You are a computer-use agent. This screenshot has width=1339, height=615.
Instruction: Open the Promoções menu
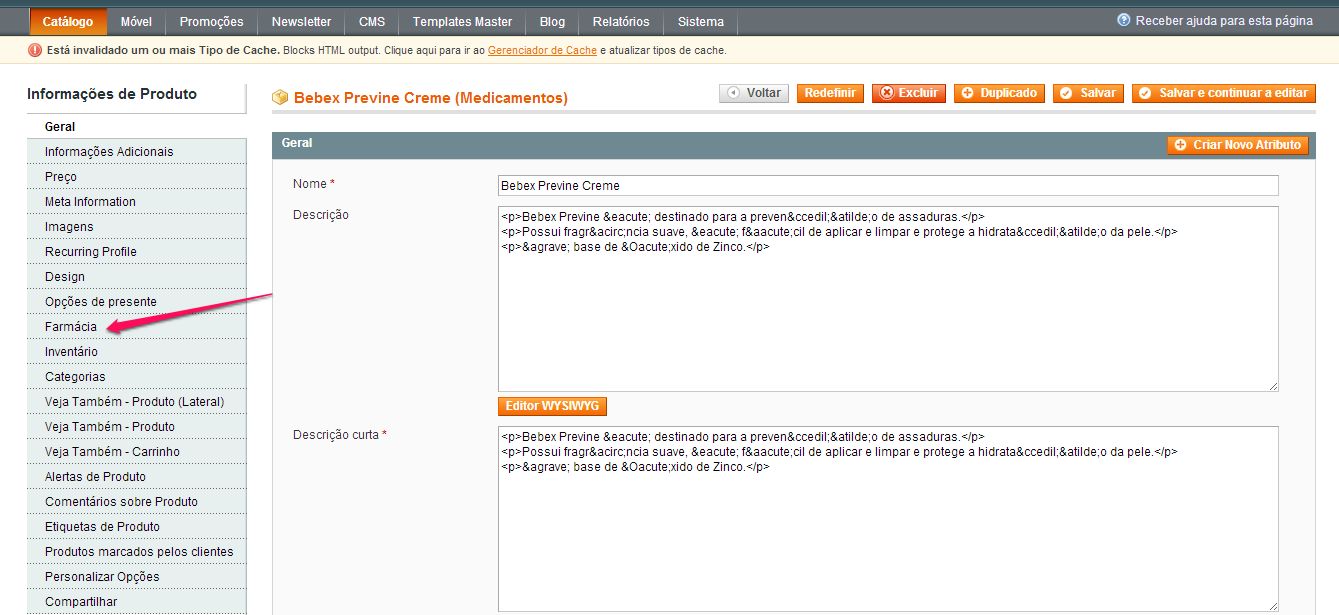pyautogui.click(x=211, y=21)
